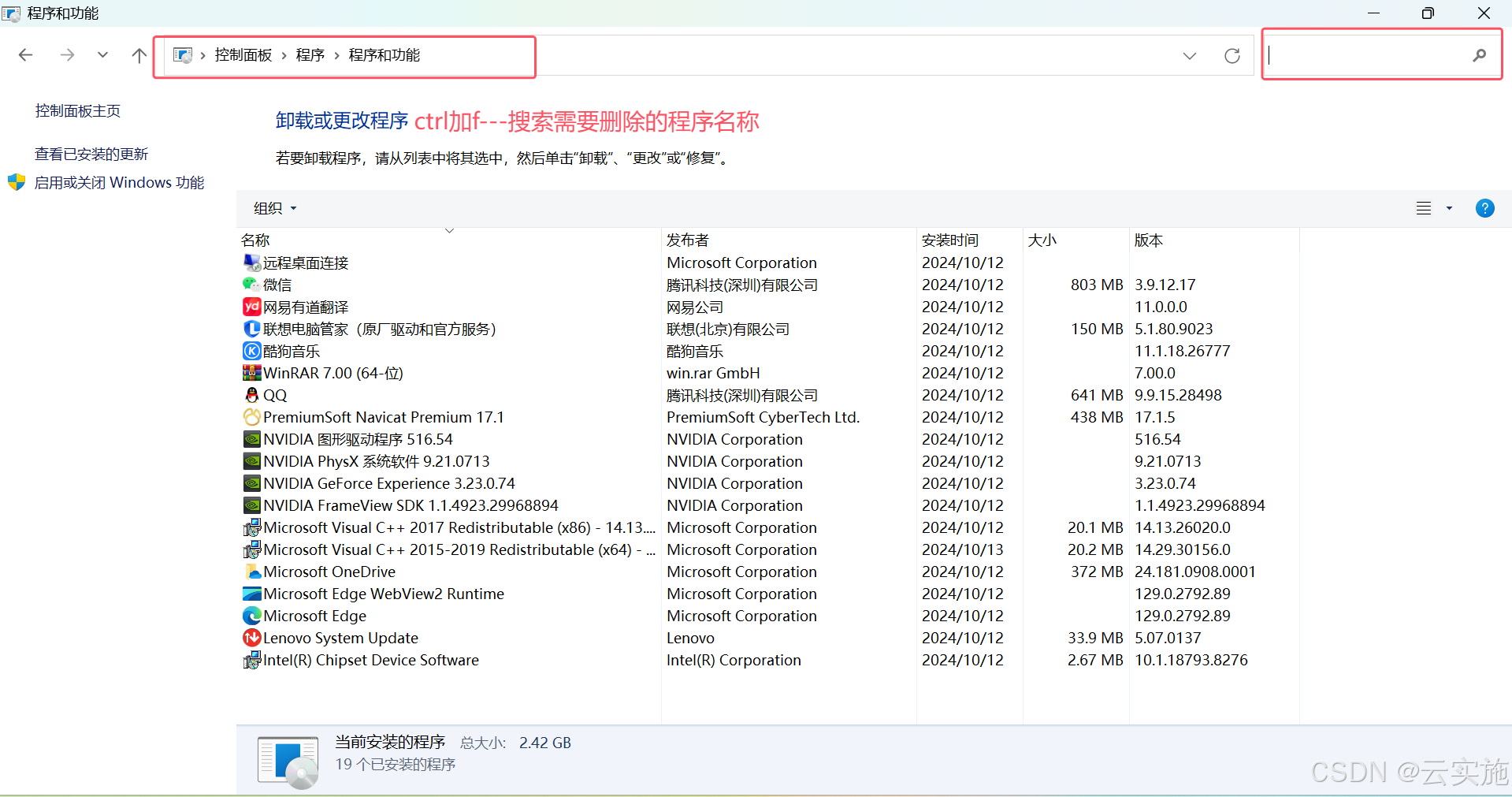Sort by 名称 column header
The height and width of the screenshot is (797, 1512).
pos(255,240)
